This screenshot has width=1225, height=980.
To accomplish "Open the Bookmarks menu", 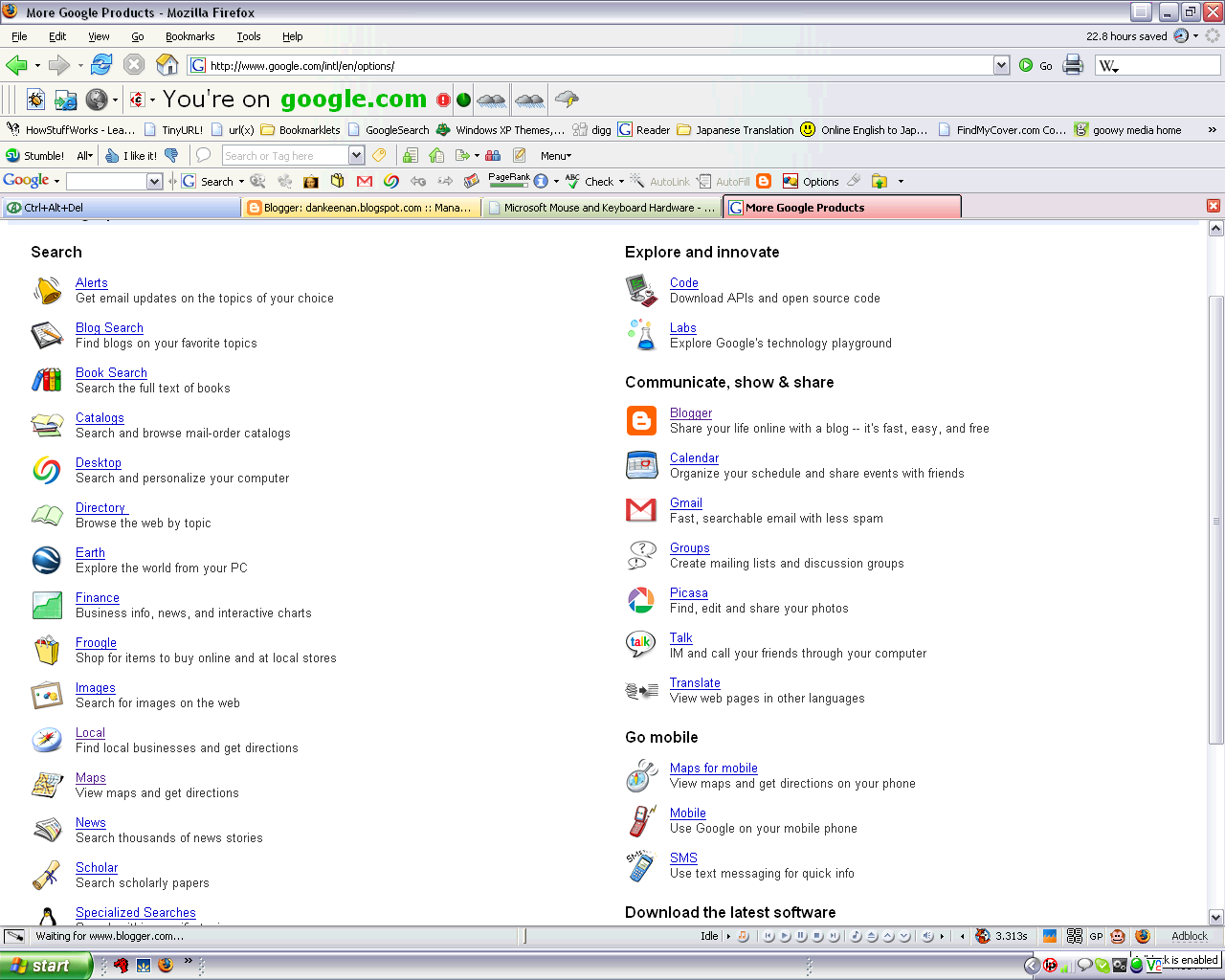I will [x=189, y=36].
